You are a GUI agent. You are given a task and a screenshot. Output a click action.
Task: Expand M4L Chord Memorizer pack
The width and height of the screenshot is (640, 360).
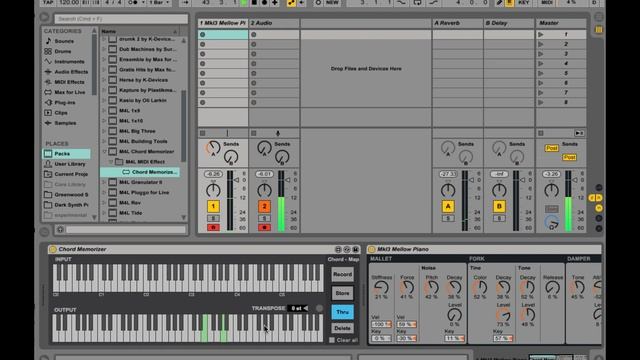pos(104,151)
